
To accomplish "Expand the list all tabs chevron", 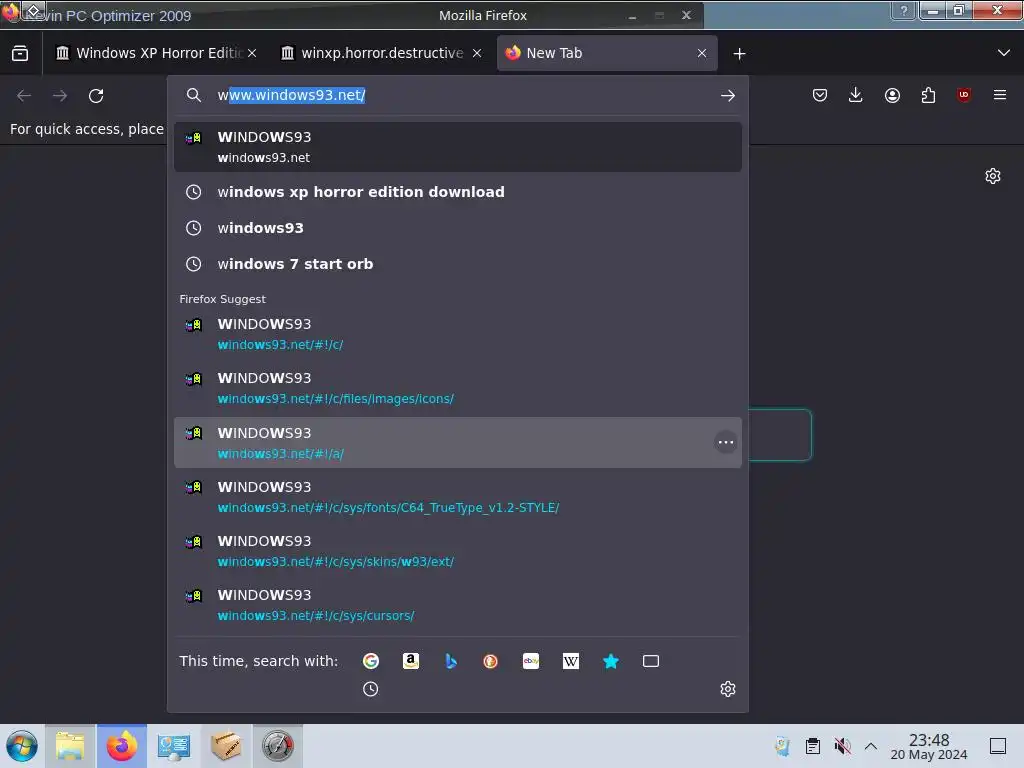I will point(1004,53).
